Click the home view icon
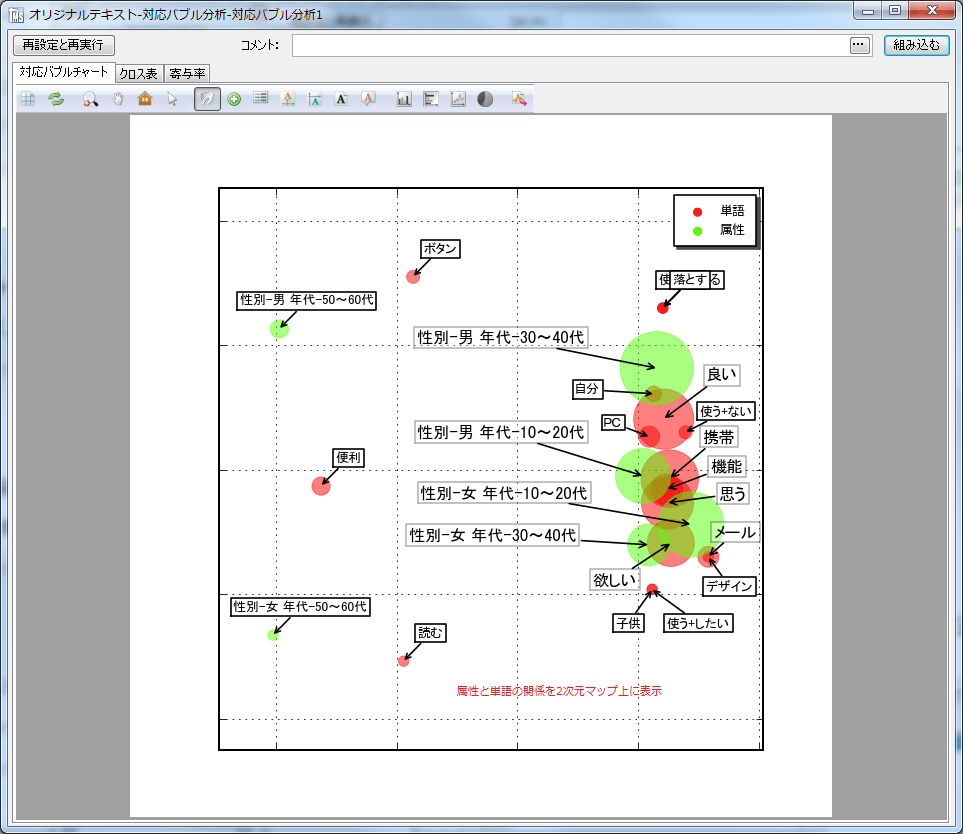Image resolution: width=963 pixels, height=834 pixels. (x=145, y=99)
